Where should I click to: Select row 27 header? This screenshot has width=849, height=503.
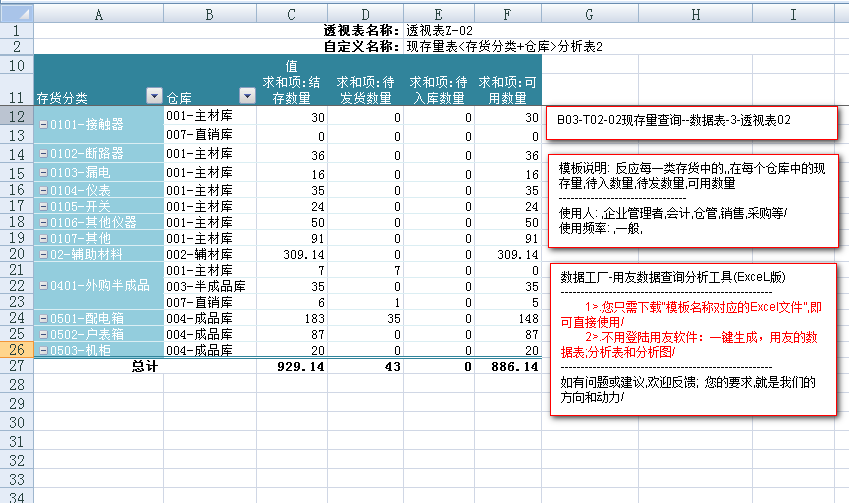16,367
